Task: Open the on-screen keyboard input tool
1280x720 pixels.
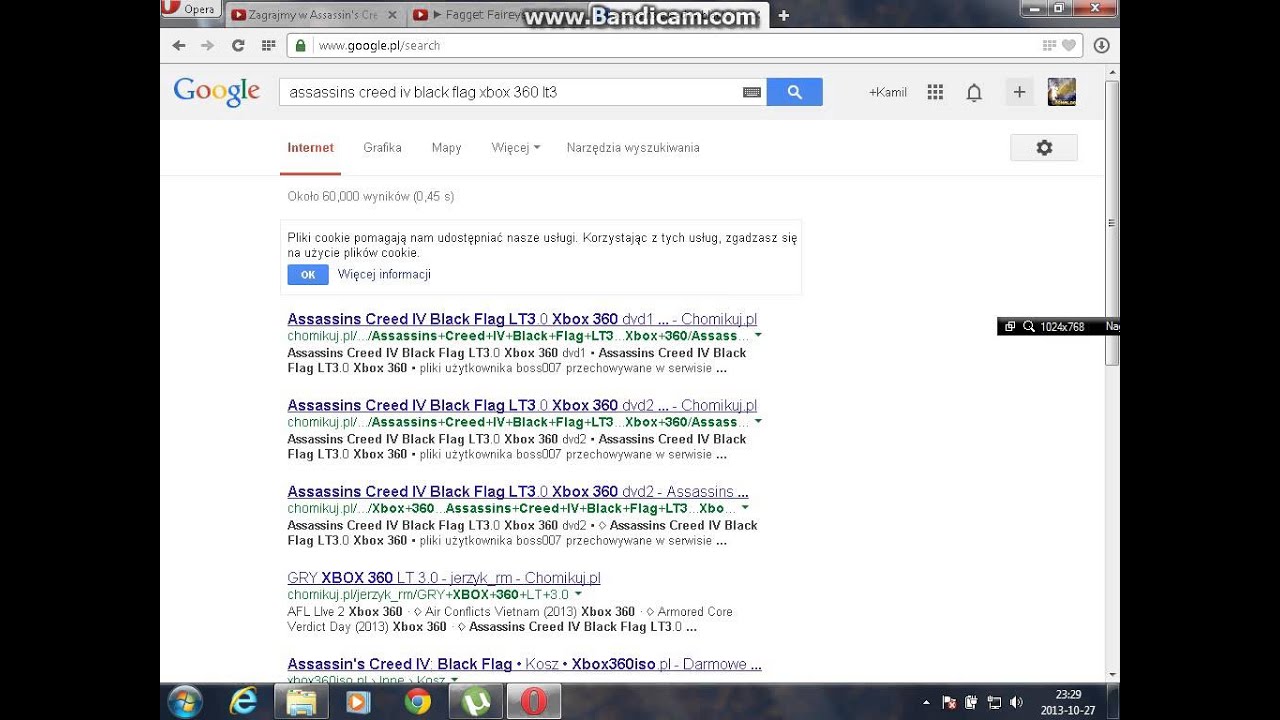Action: click(x=752, y=92)
